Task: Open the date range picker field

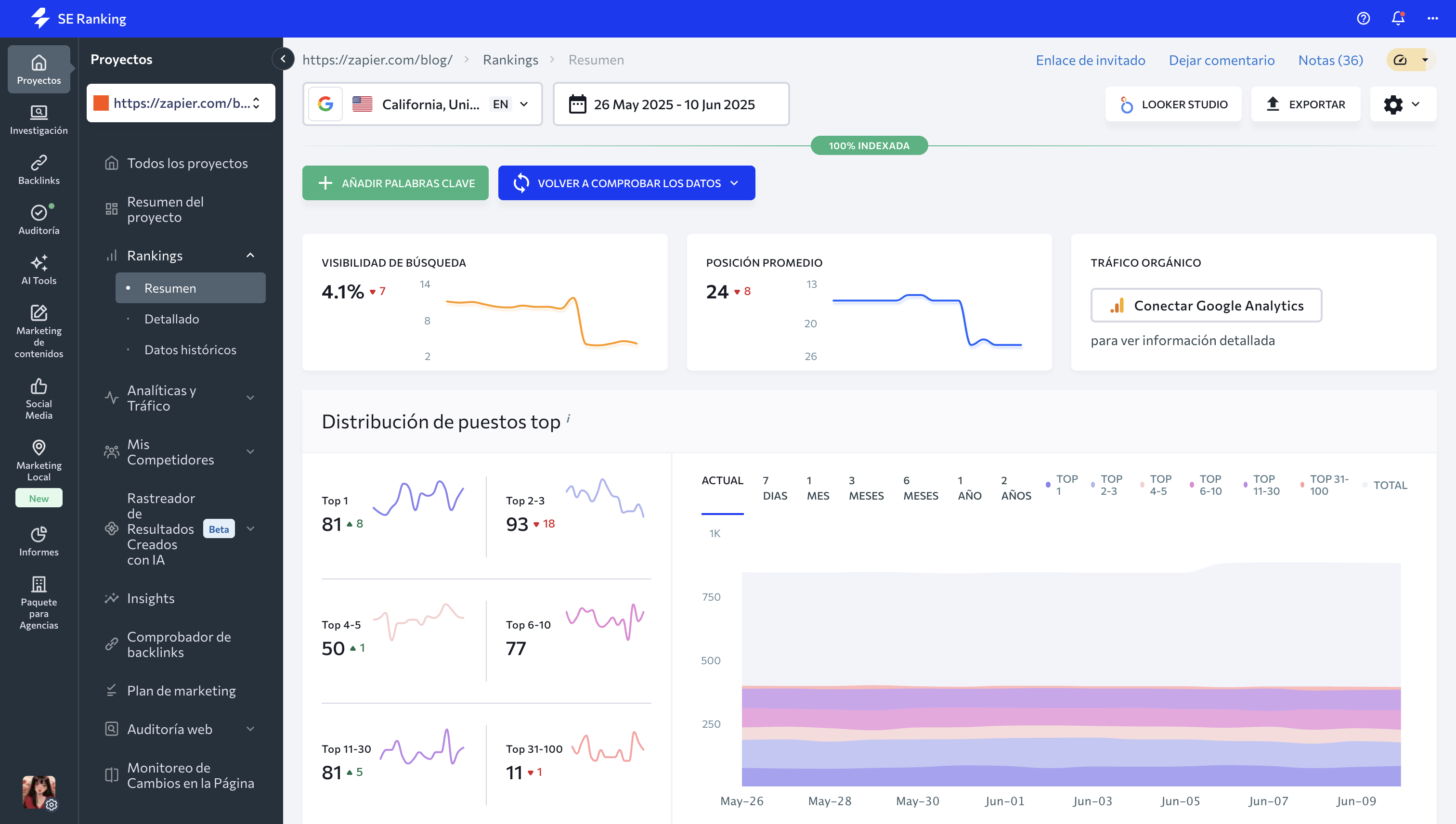Action: (x=671, y=104)
